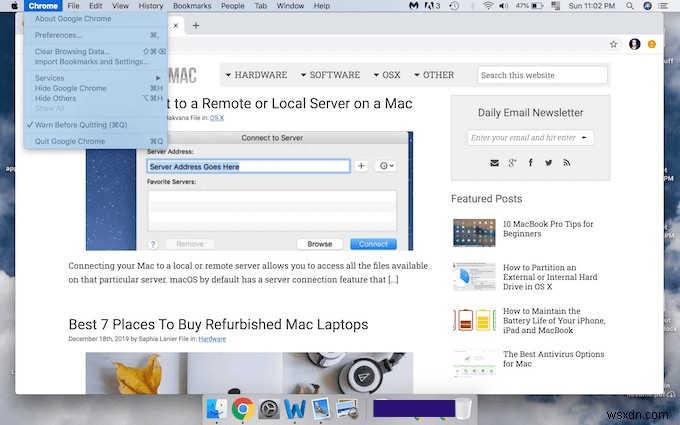Click the blue Connect button
The image size is (680, 425).
(x=373, y=244)
